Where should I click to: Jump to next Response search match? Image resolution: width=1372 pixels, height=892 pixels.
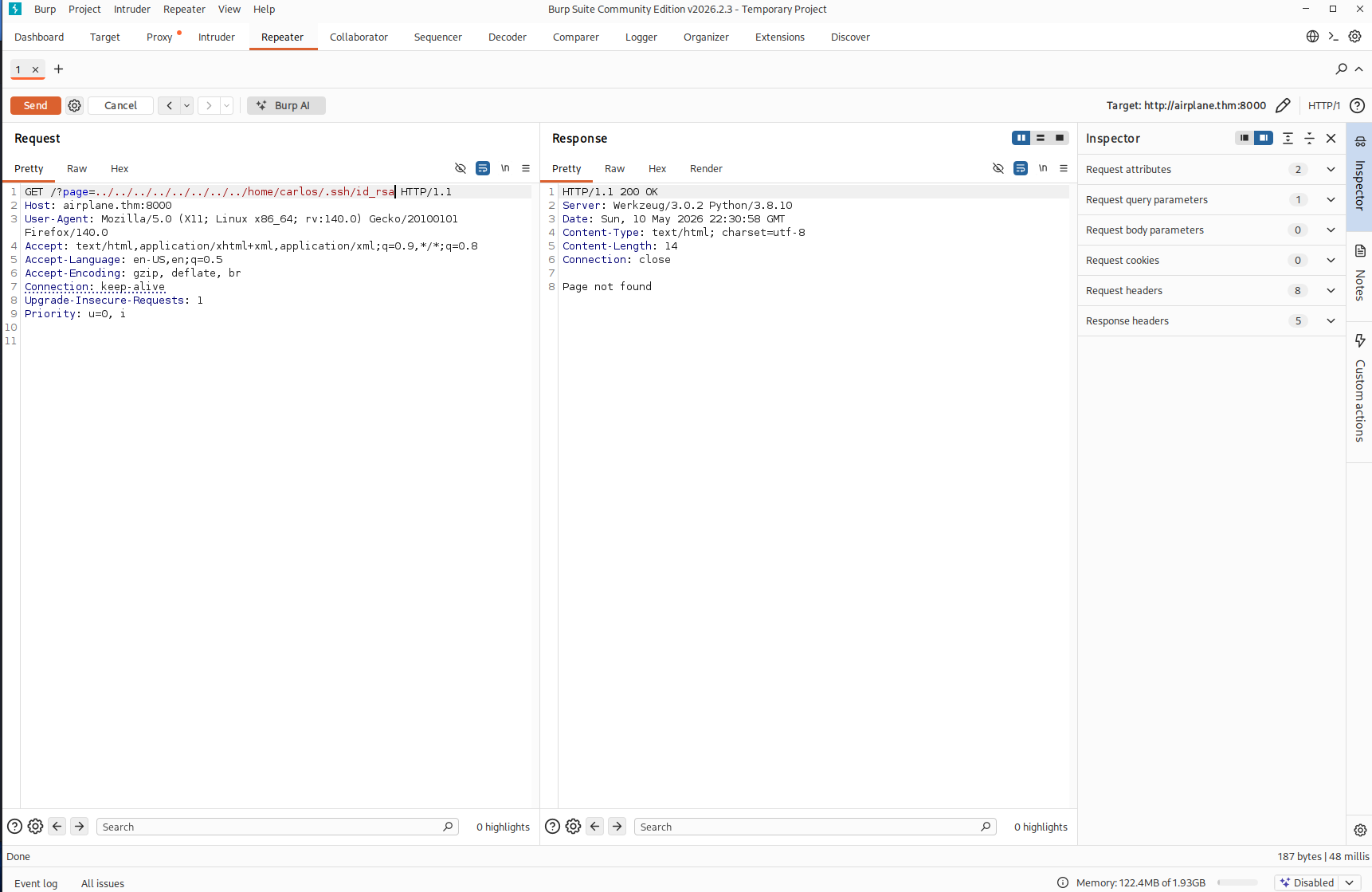[617, 827]
